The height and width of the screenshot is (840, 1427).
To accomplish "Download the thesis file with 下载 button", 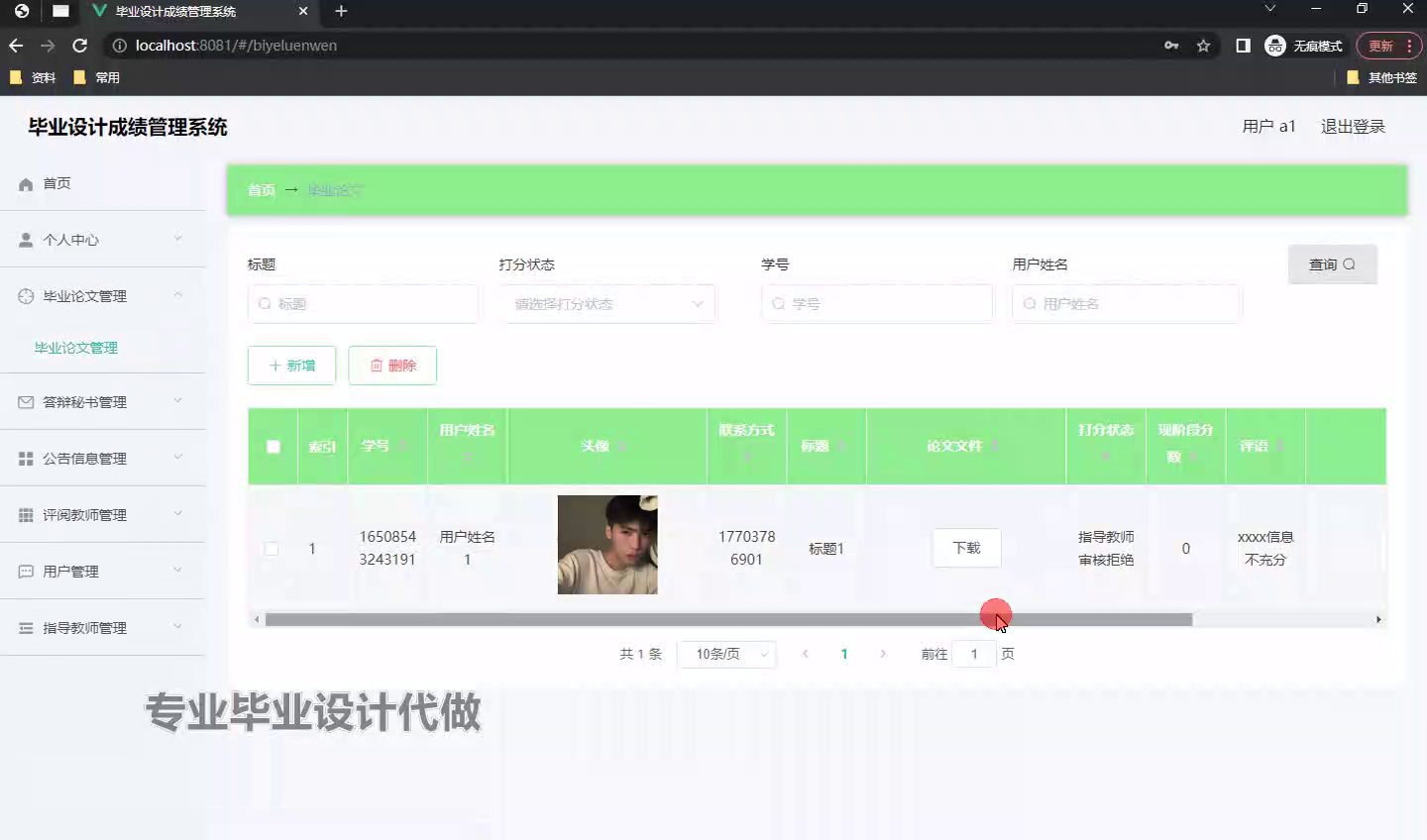I will pos(966,548).
